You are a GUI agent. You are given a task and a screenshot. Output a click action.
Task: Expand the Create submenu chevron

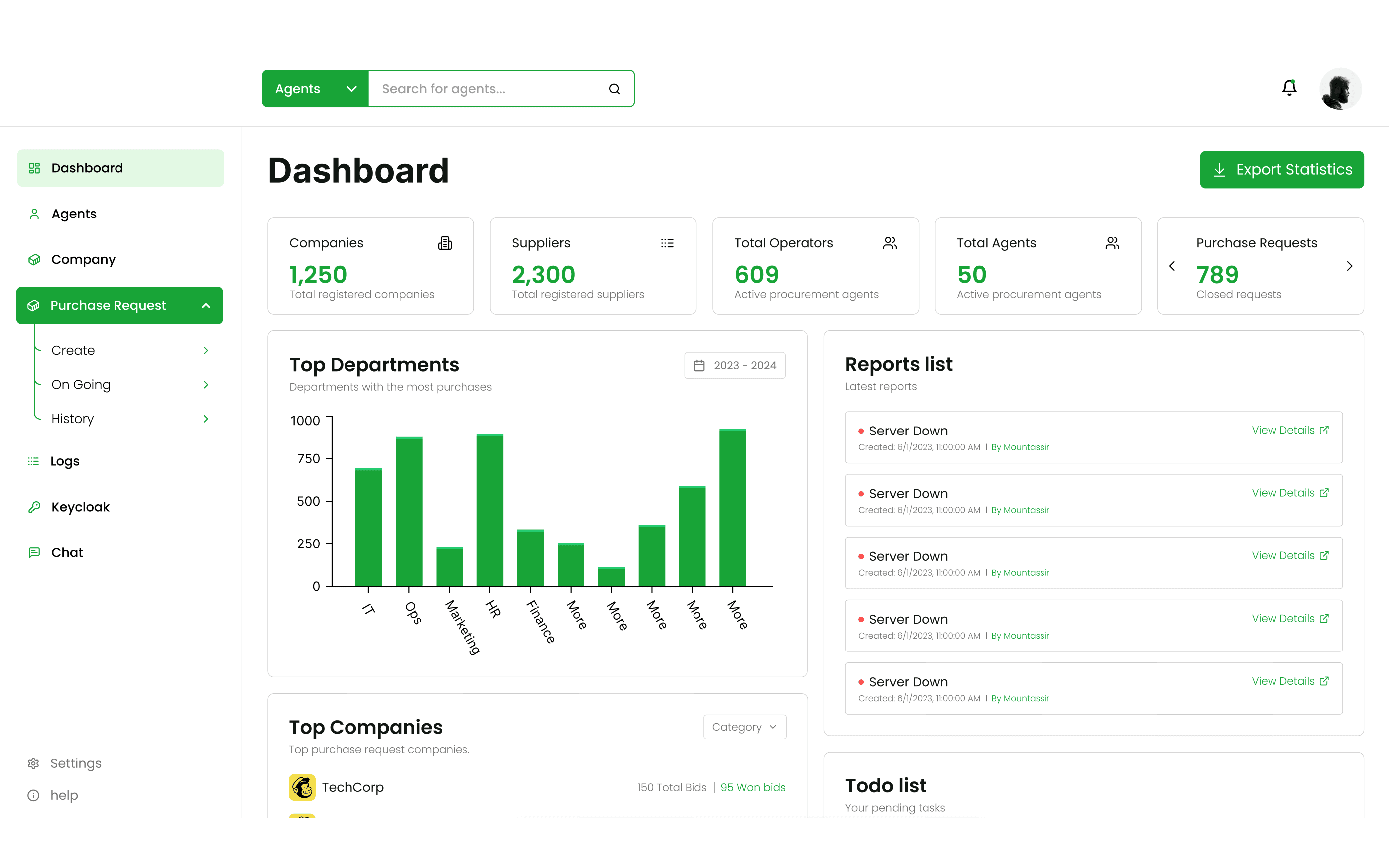point(206,351)
